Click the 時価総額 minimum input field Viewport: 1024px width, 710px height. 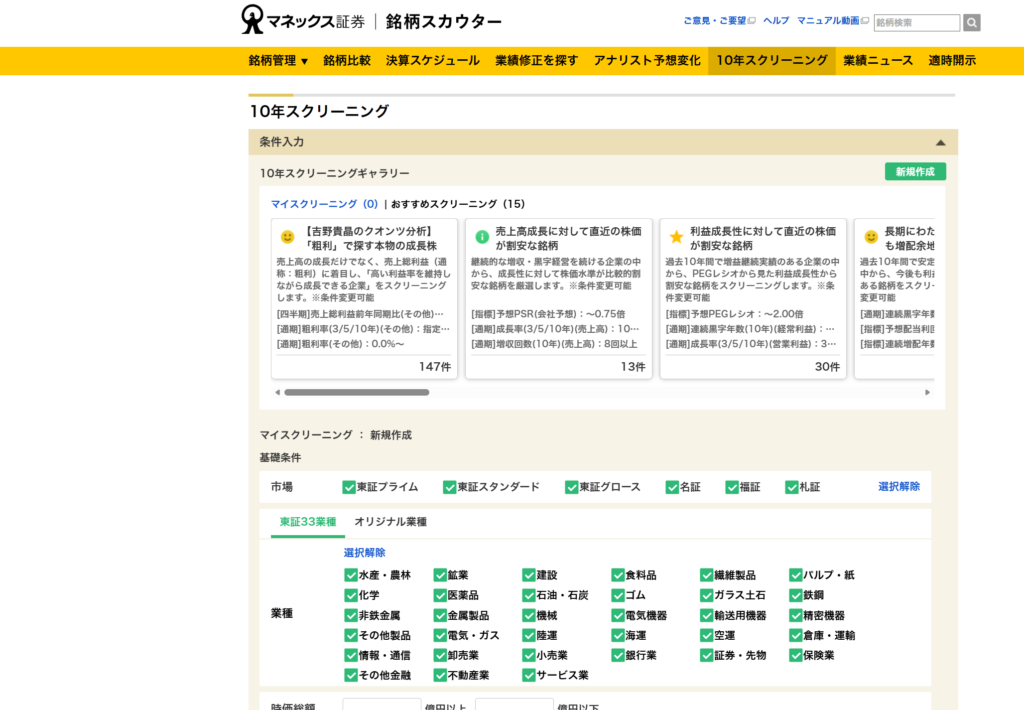381,705
